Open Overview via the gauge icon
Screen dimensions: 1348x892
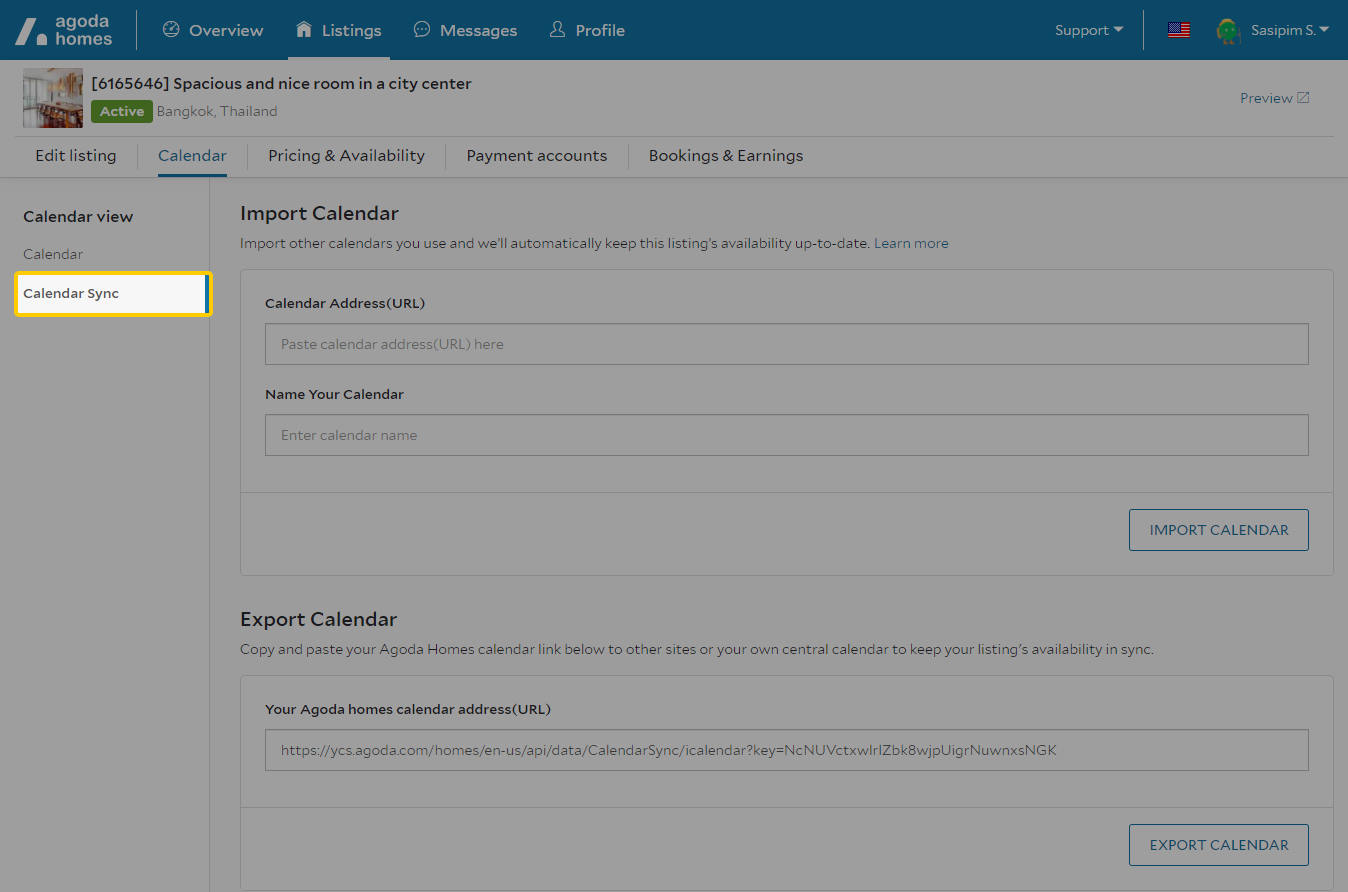pyautogui.click(x=171, y=30)
